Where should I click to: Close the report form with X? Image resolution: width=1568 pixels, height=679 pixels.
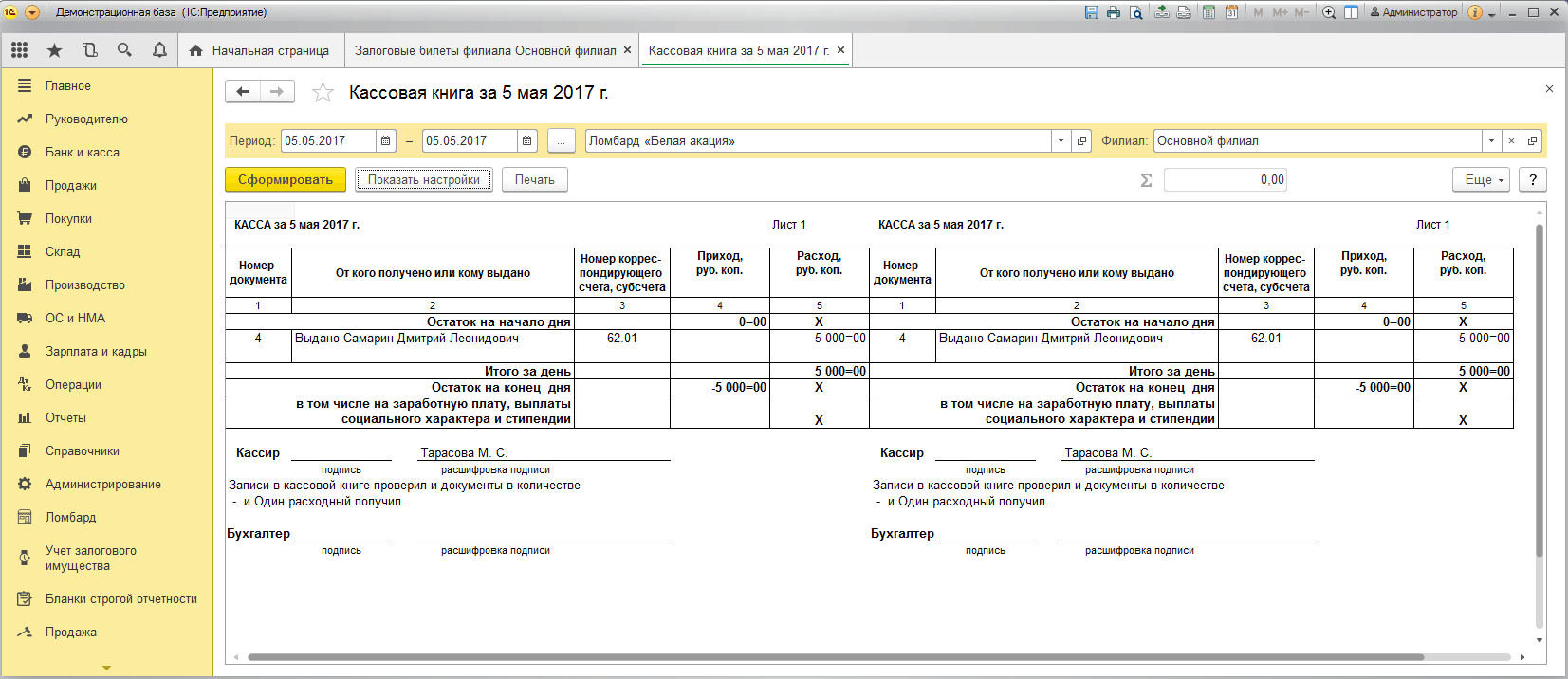[x=1549, y=88]
